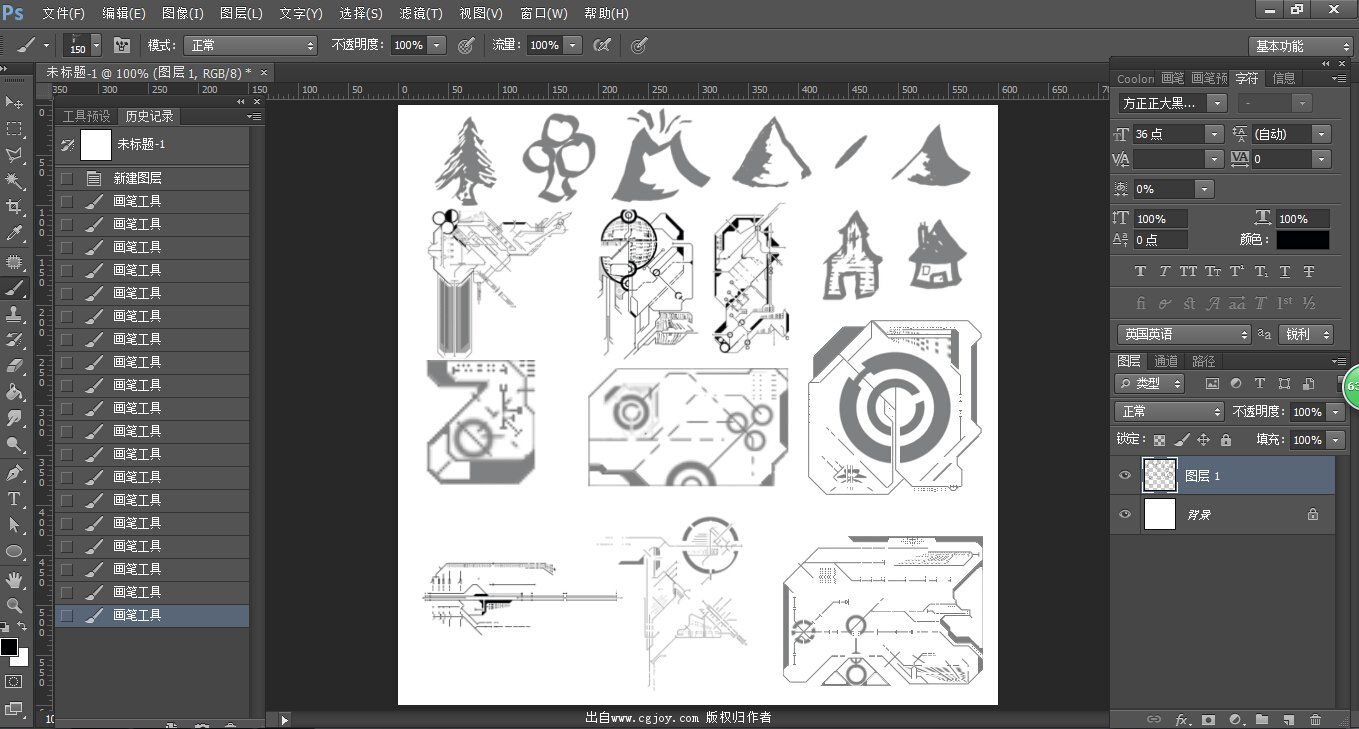The image size is (1359, 729).
Task: Select the Crop tool
Action: (x=14, y=207)
